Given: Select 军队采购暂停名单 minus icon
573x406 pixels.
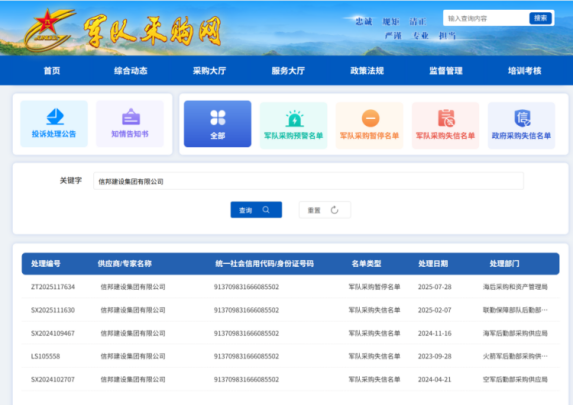Looking at the screenshot, I should pos(371,118).
